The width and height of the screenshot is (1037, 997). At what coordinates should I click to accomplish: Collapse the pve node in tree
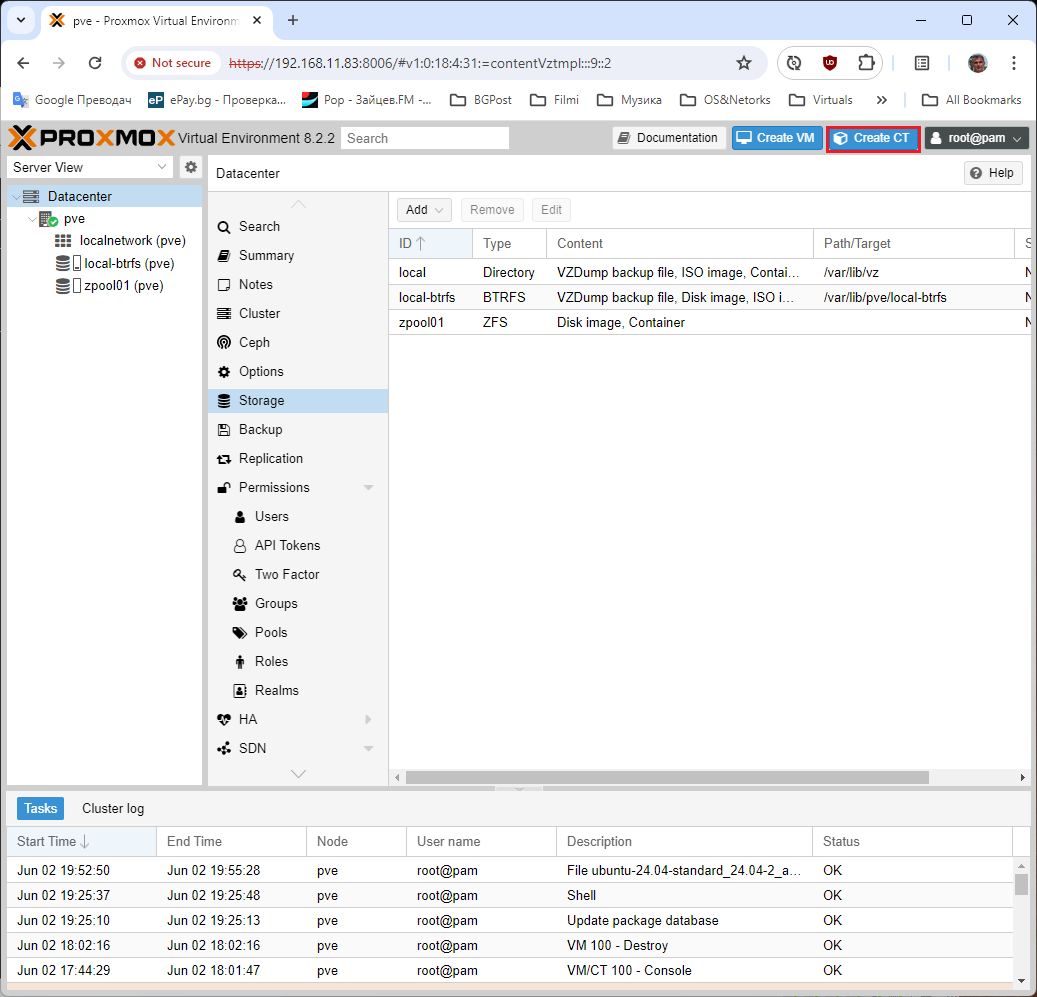tap(32, 219)
